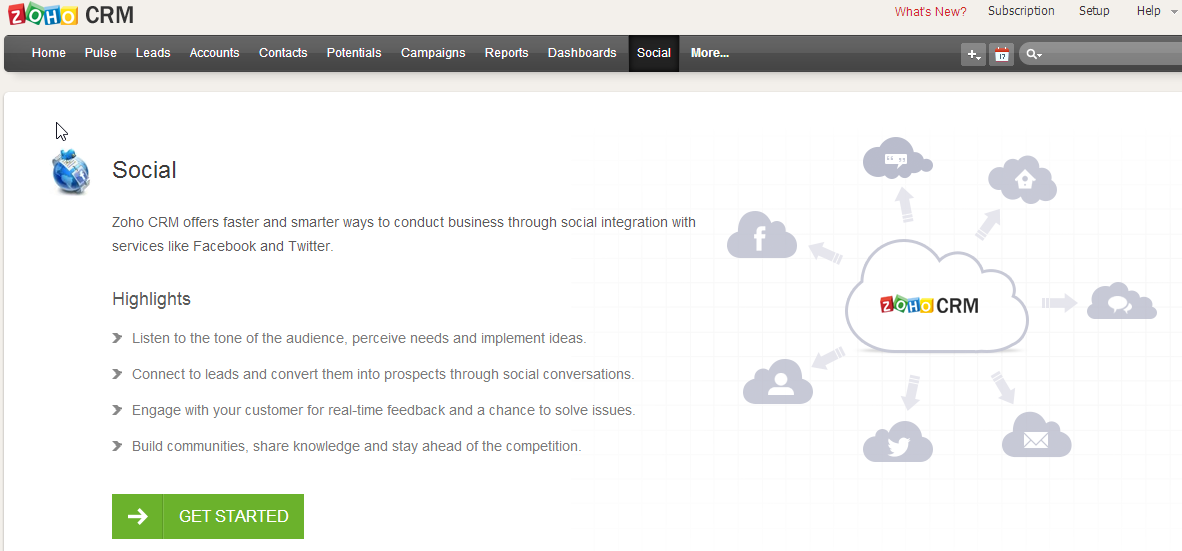The width and height of the screenshot is (1182, 551).
Task: Click the email envelope cloud icon
Action: click(1037, 435)
